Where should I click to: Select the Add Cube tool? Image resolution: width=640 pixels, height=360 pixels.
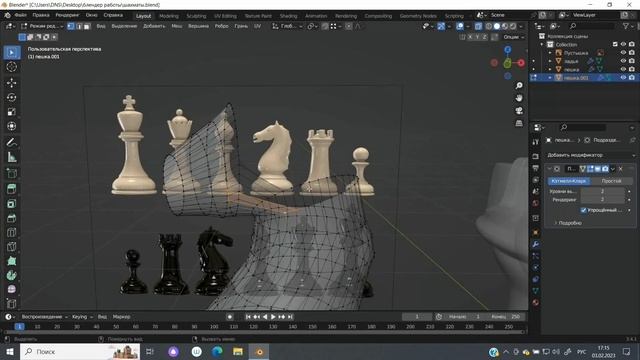pyautogui.click(x=11, y=173)
